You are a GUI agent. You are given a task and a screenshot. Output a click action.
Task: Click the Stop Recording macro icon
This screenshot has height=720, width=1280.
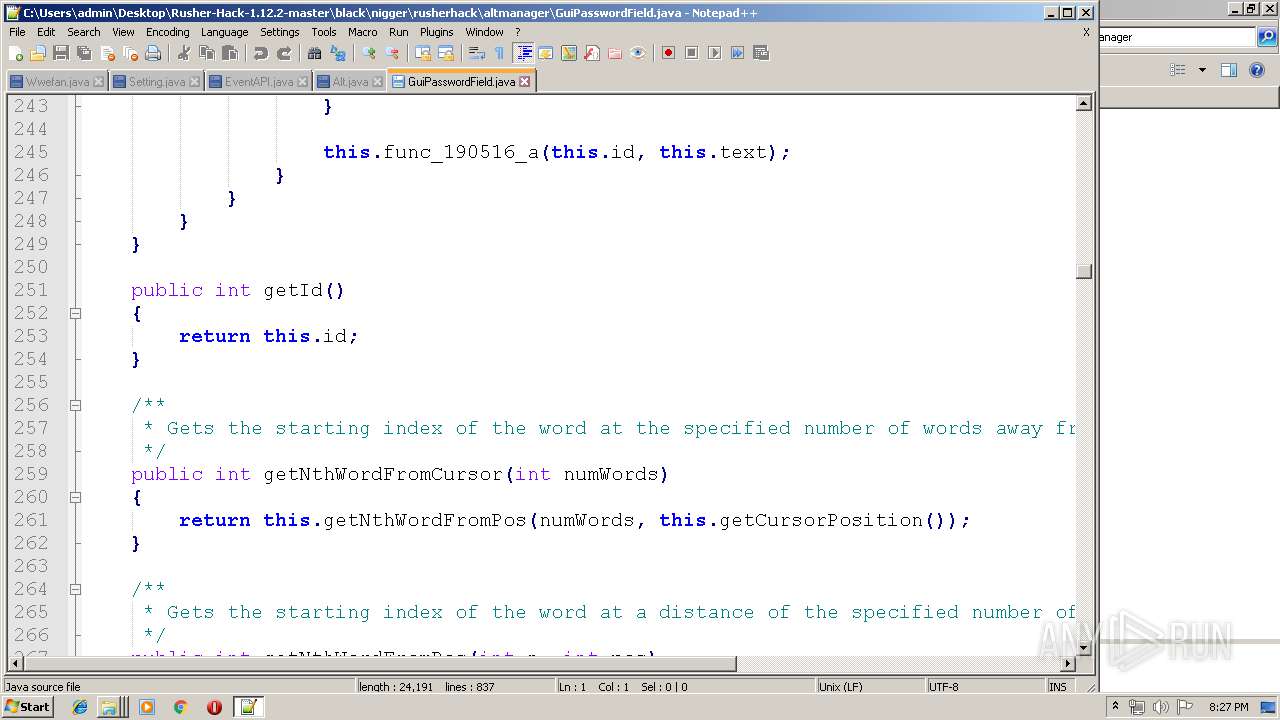(x=692, y=53)
